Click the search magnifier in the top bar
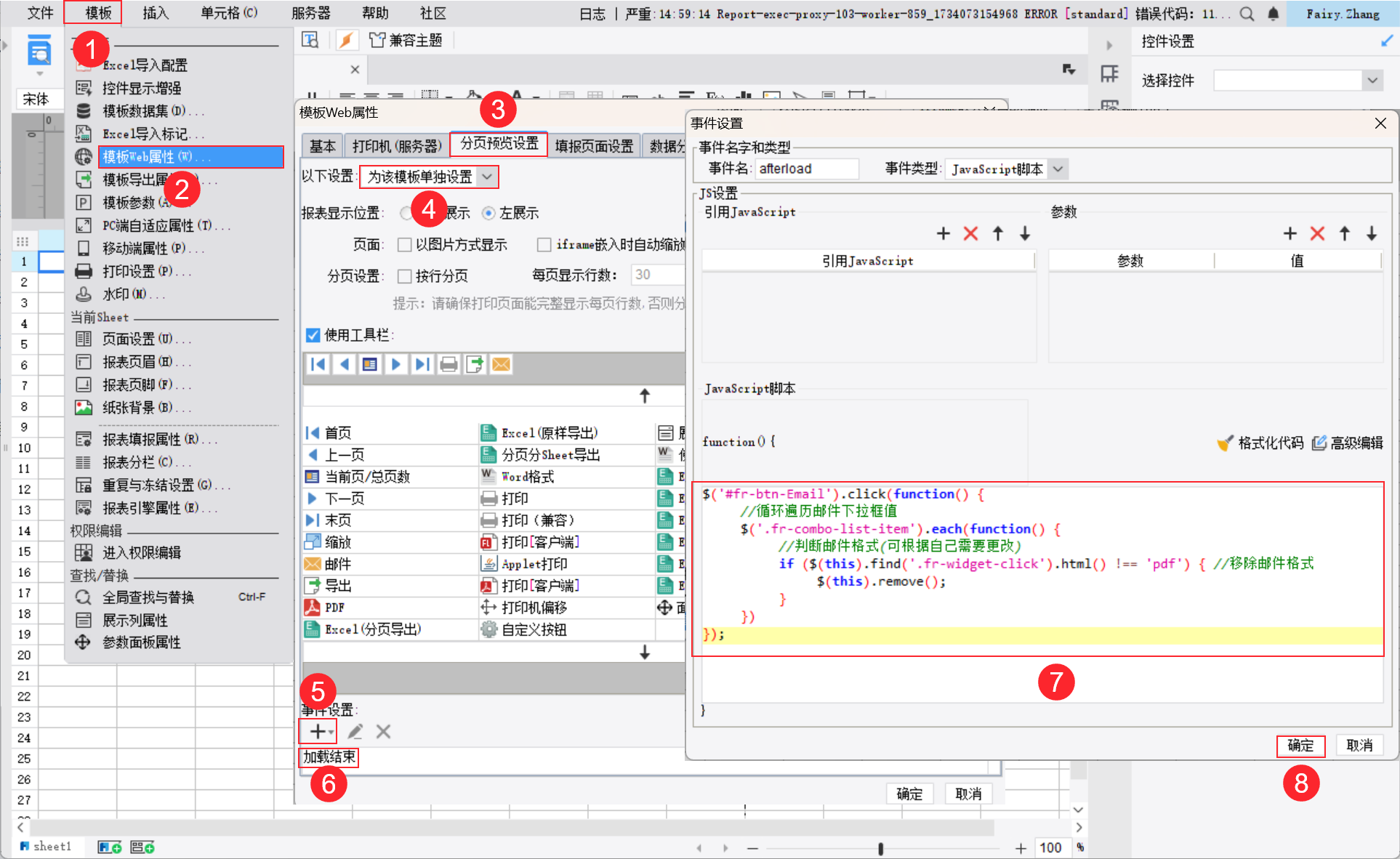 coord(1247,14)
